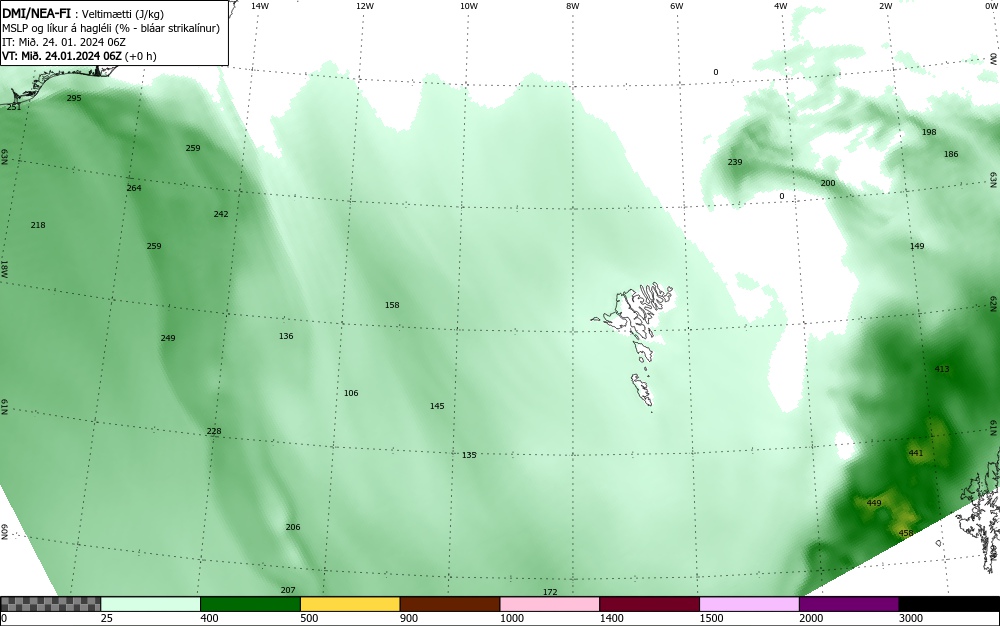Click the legend scale label 3000
The width and height of the screenshot is (1000, 626).
[911, 618]
